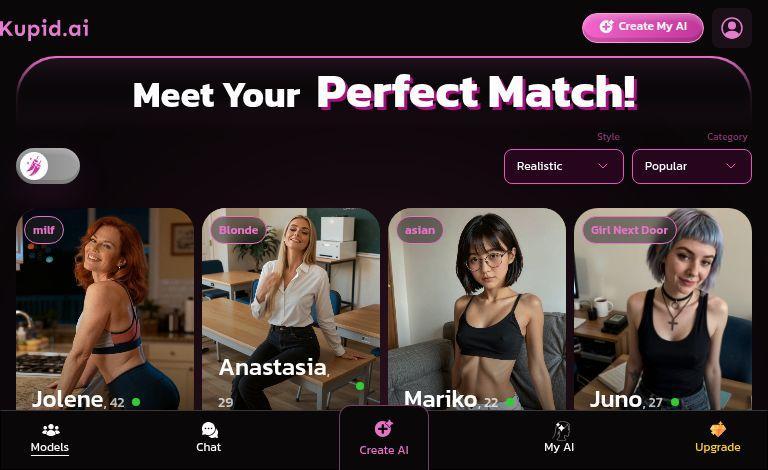Expand the Style Realistic dropdown
Image resolution: width=768 pixels, height=470 pixels.
564,166
